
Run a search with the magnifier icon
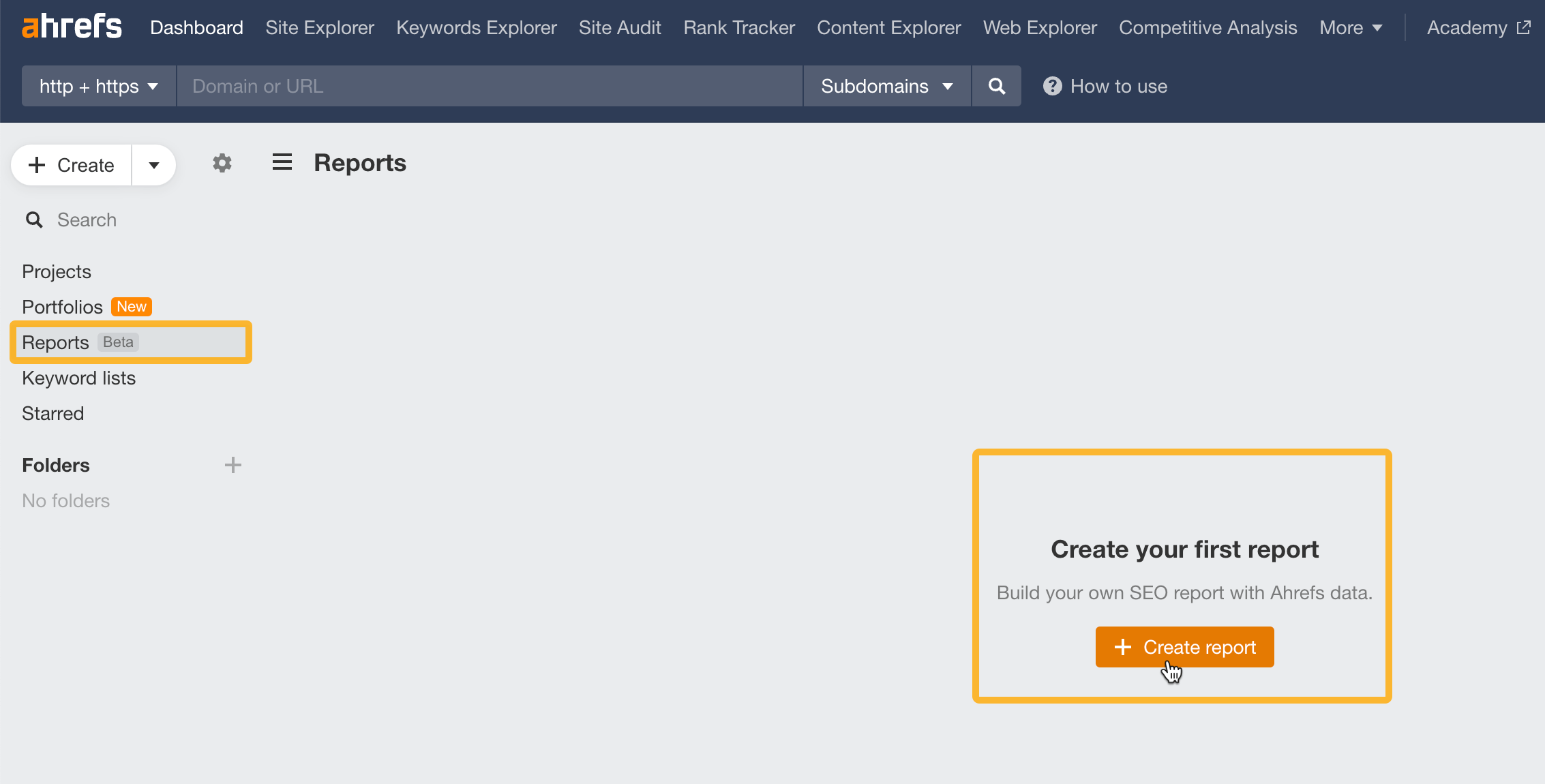pos(996,86)
